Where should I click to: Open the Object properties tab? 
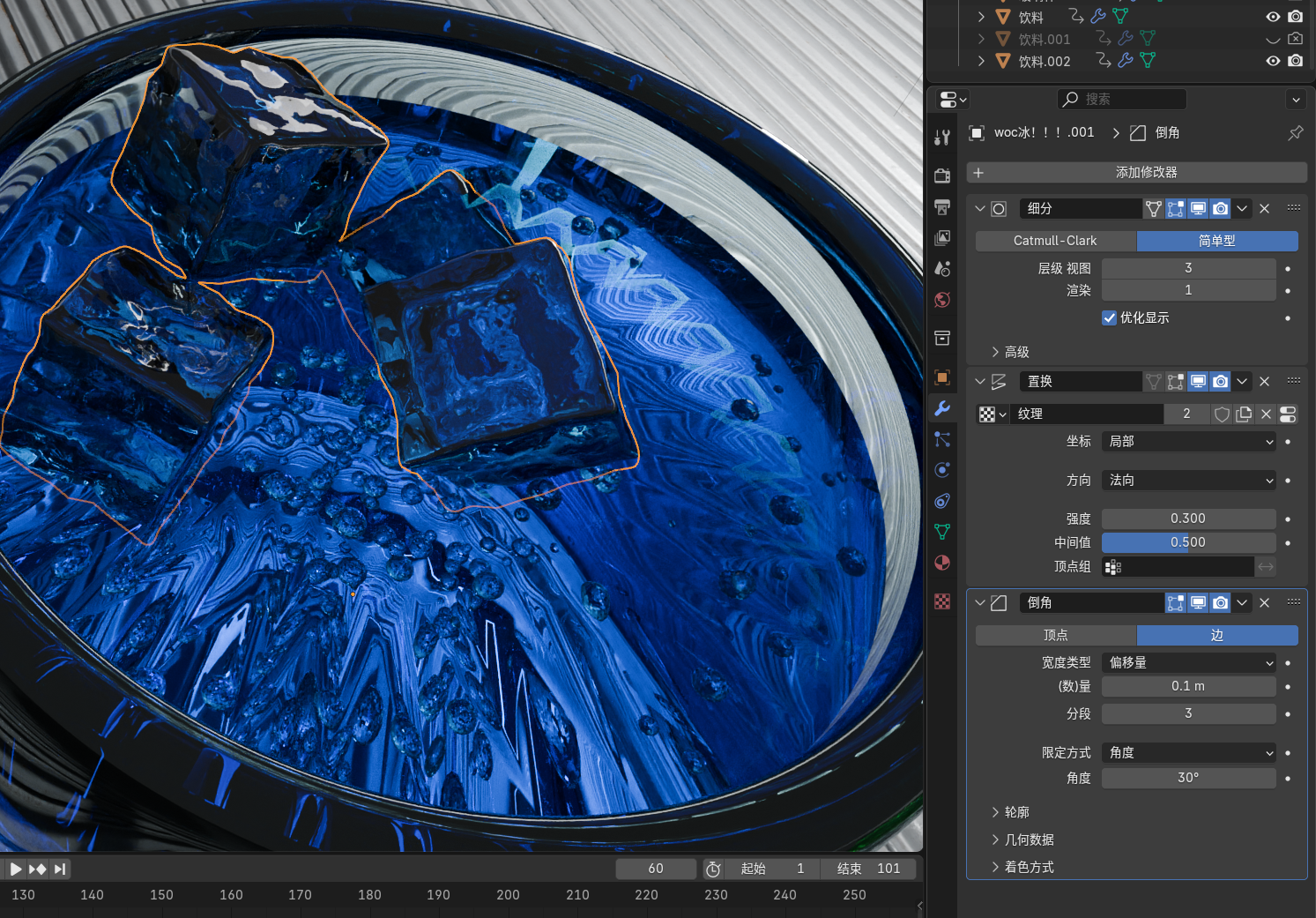coord(942,377)
